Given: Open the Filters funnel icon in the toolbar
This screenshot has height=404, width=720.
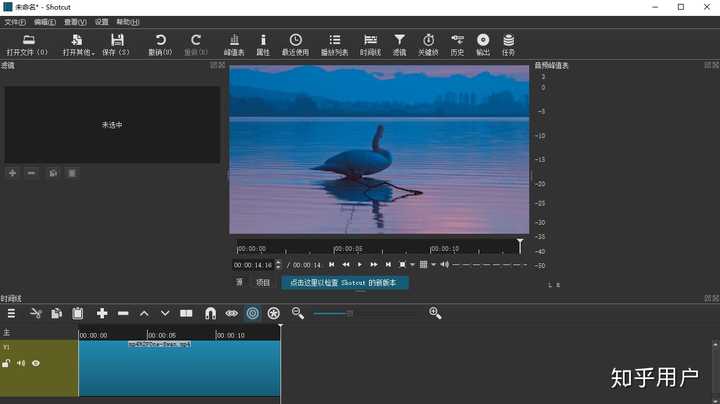Looking at the screenshot, I should tap(399, 45).
